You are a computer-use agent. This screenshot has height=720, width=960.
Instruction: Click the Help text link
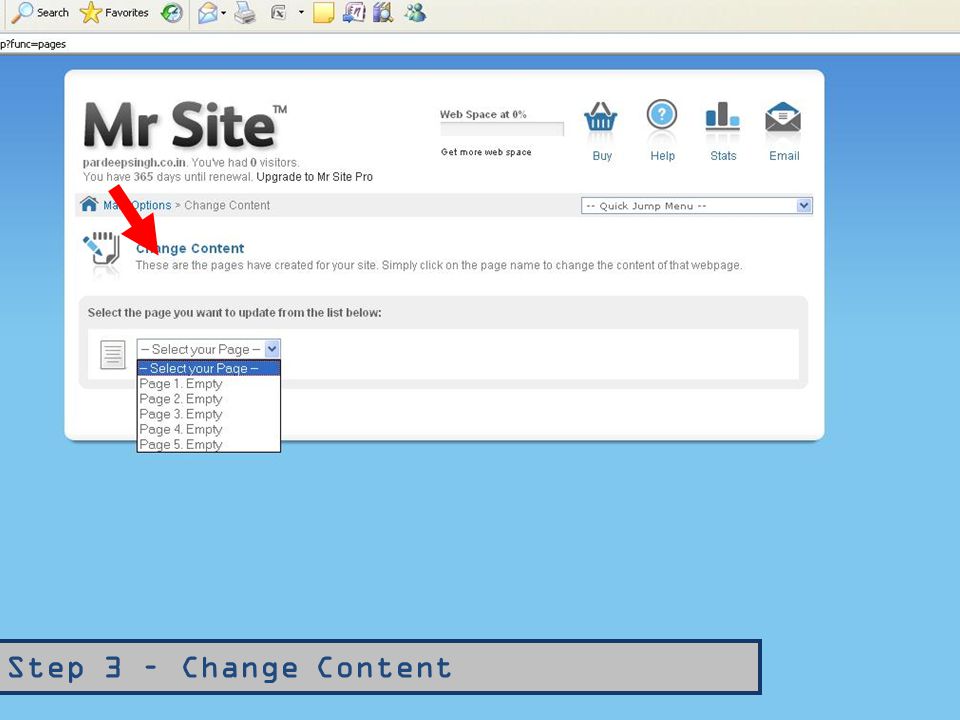click(x=662, y=156)
